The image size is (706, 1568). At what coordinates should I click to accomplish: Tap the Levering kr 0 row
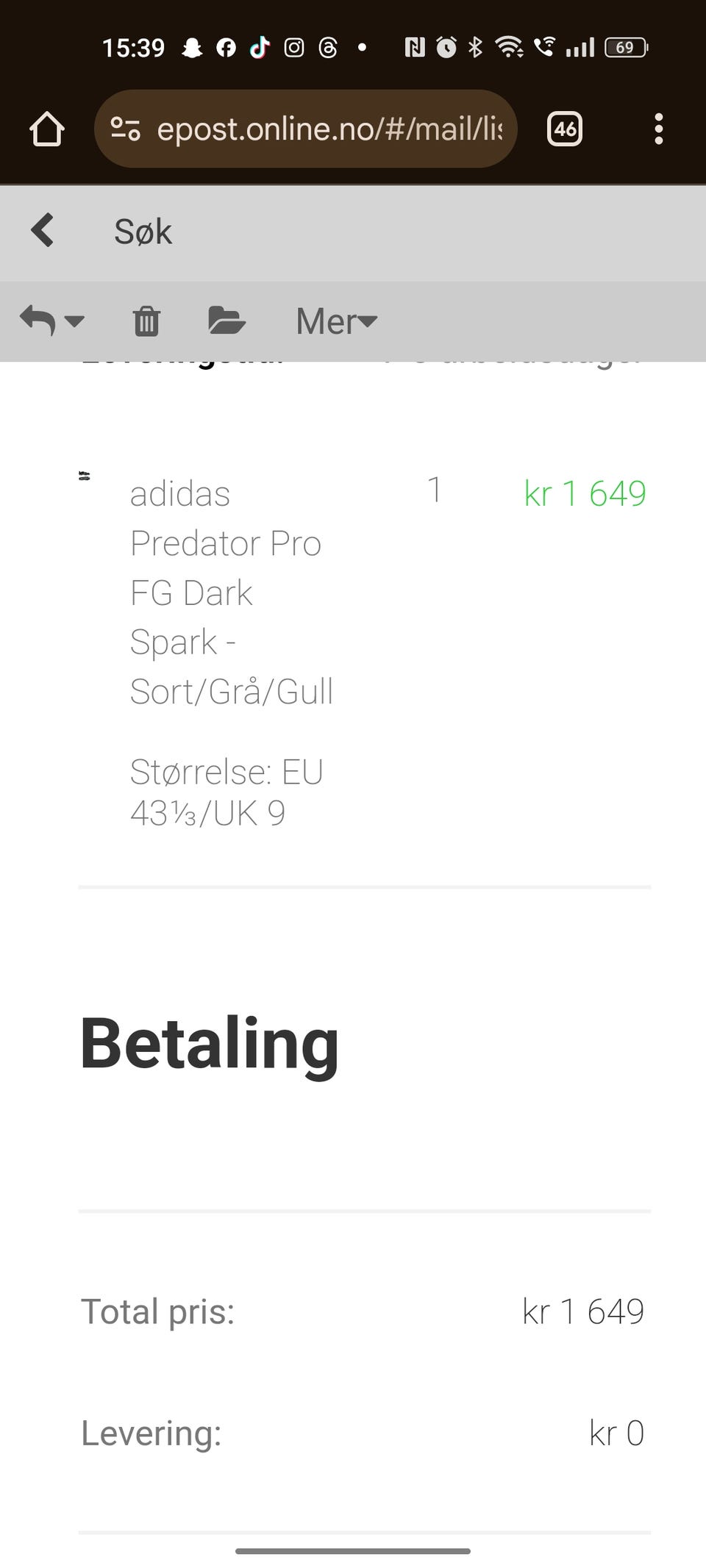click(x=363, y=1433)
